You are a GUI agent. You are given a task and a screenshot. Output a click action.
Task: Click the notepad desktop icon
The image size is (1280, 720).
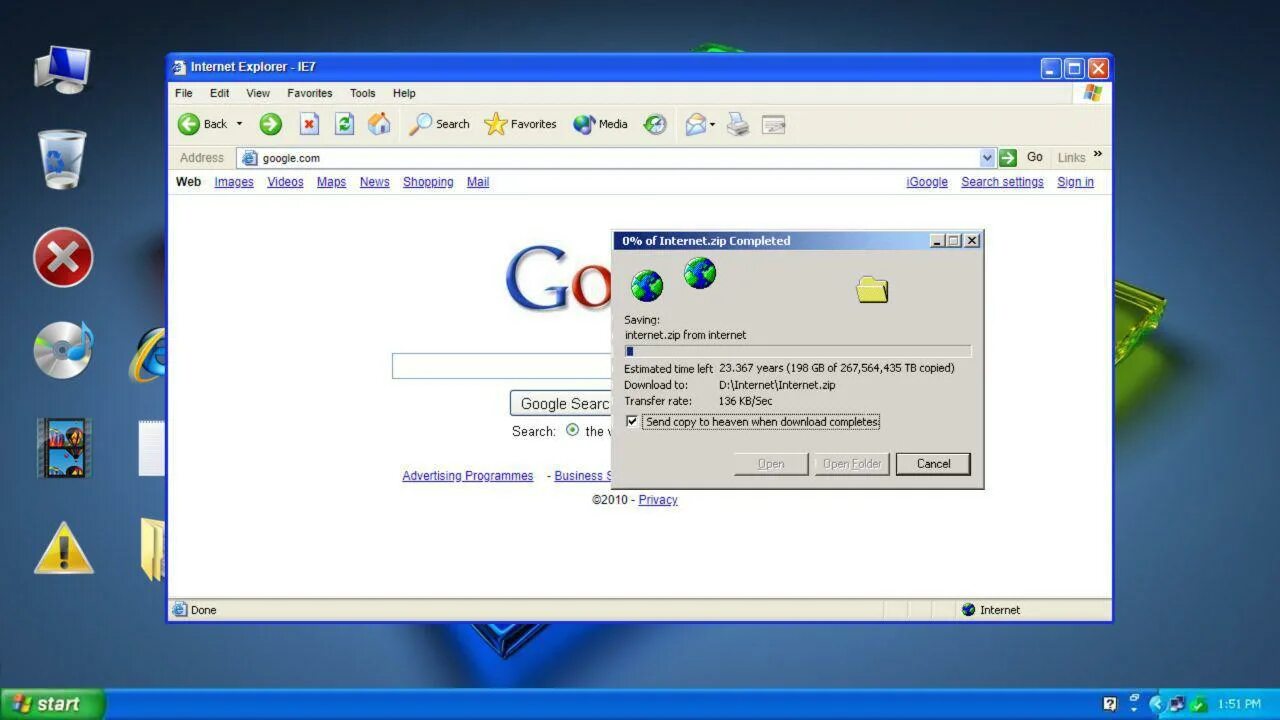pyautogui.click(x=152, y=448)
